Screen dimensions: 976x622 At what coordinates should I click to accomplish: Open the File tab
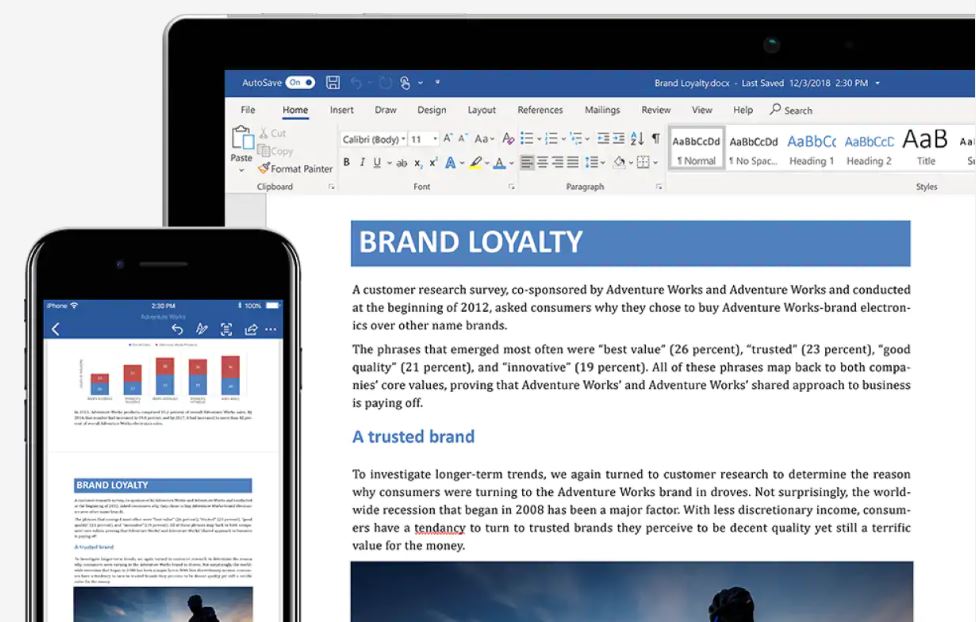[248, 110]
